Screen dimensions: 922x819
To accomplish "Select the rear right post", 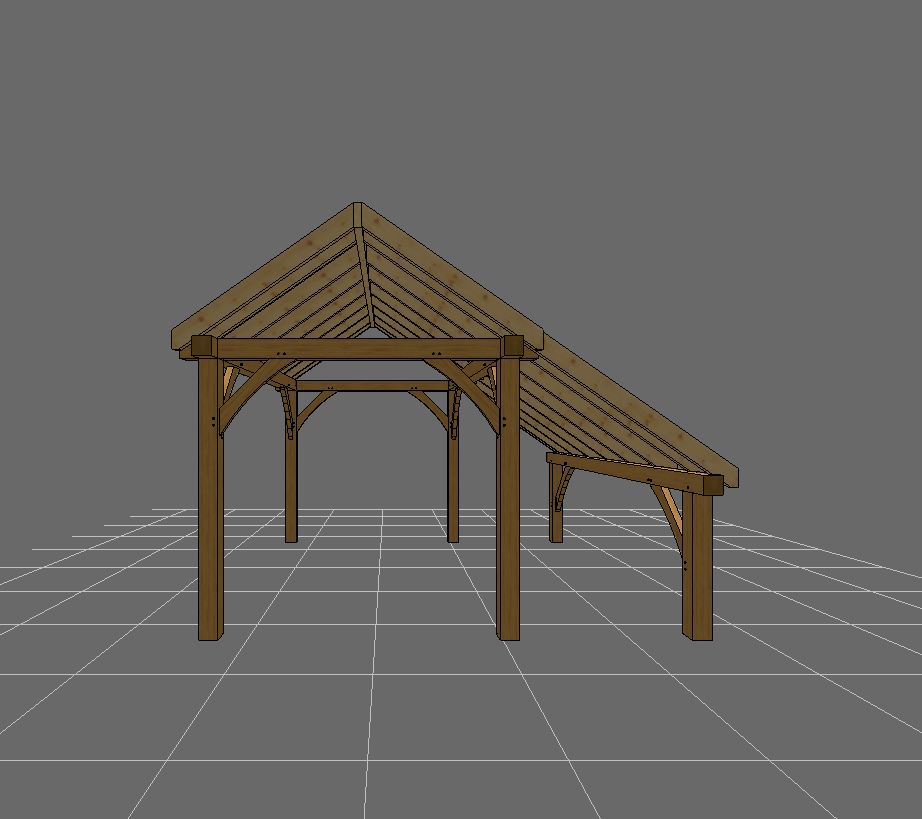I will tap(453, 490).
